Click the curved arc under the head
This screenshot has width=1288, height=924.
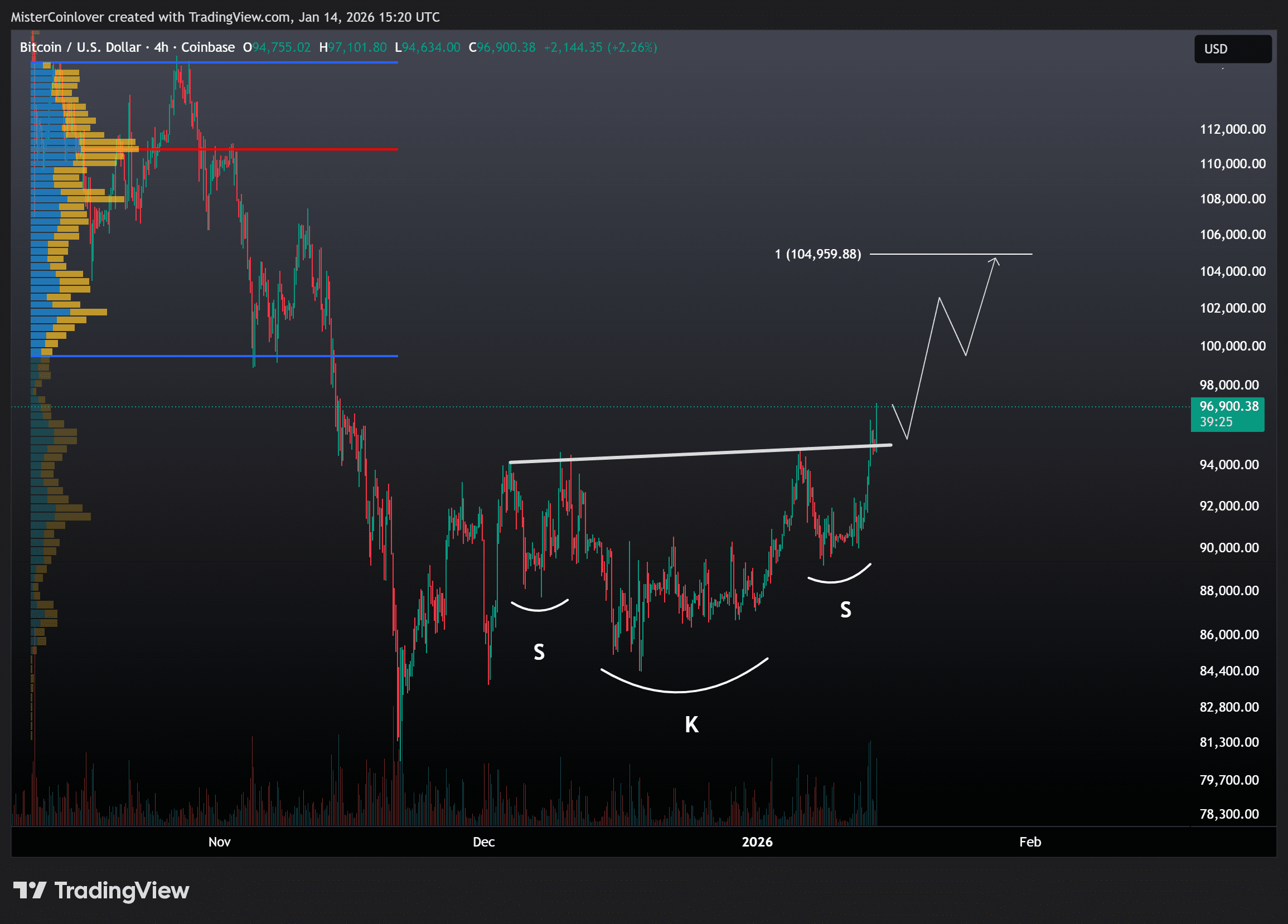(679, 691)
